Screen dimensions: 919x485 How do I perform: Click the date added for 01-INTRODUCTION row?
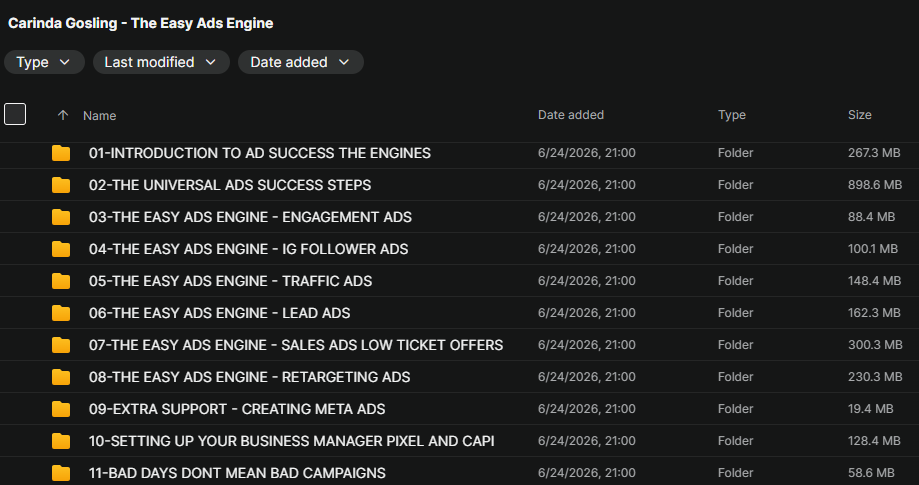point(587,153)
